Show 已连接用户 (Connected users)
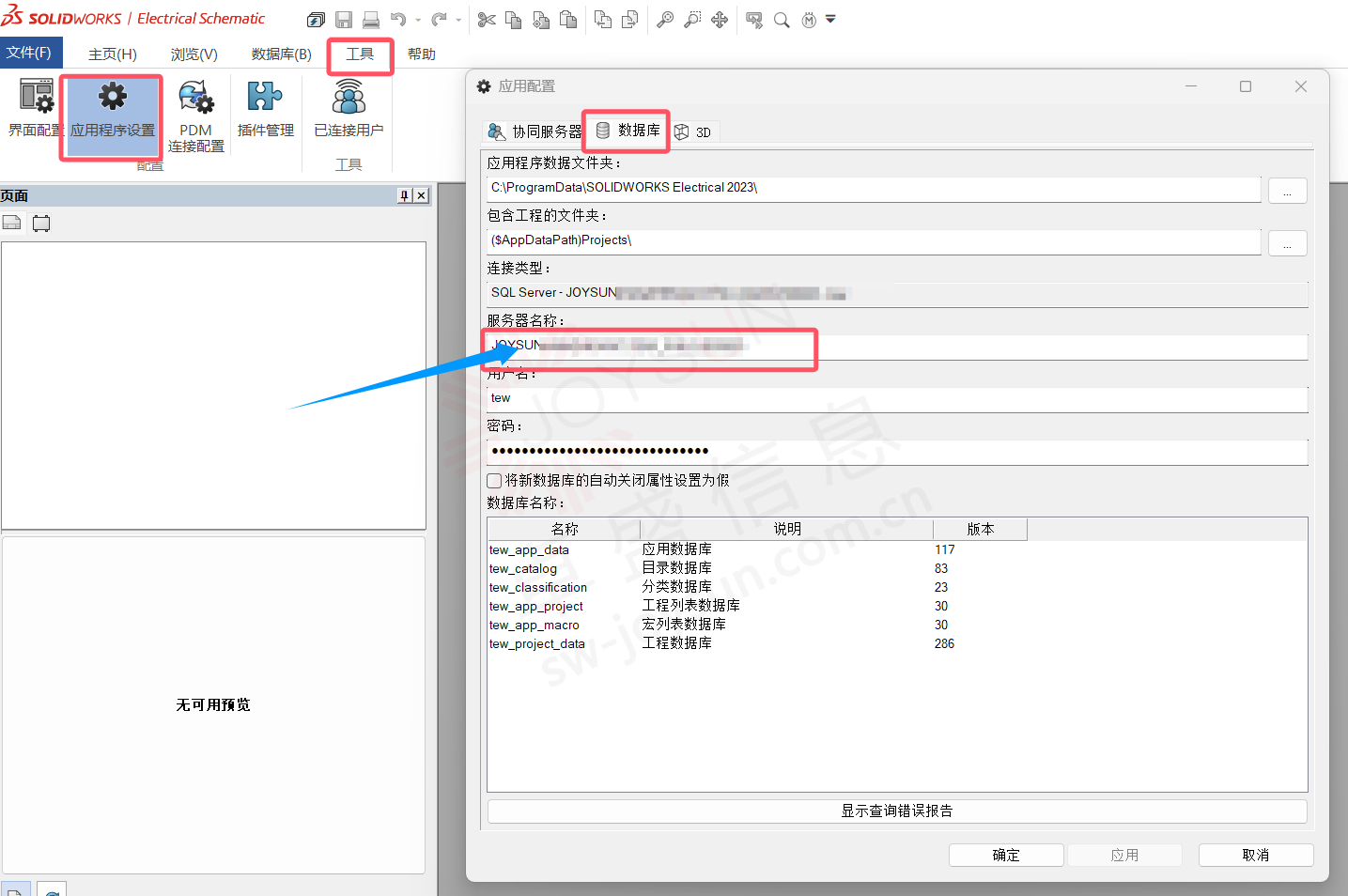Screen dimensions: 1348x896 (349, 109)
